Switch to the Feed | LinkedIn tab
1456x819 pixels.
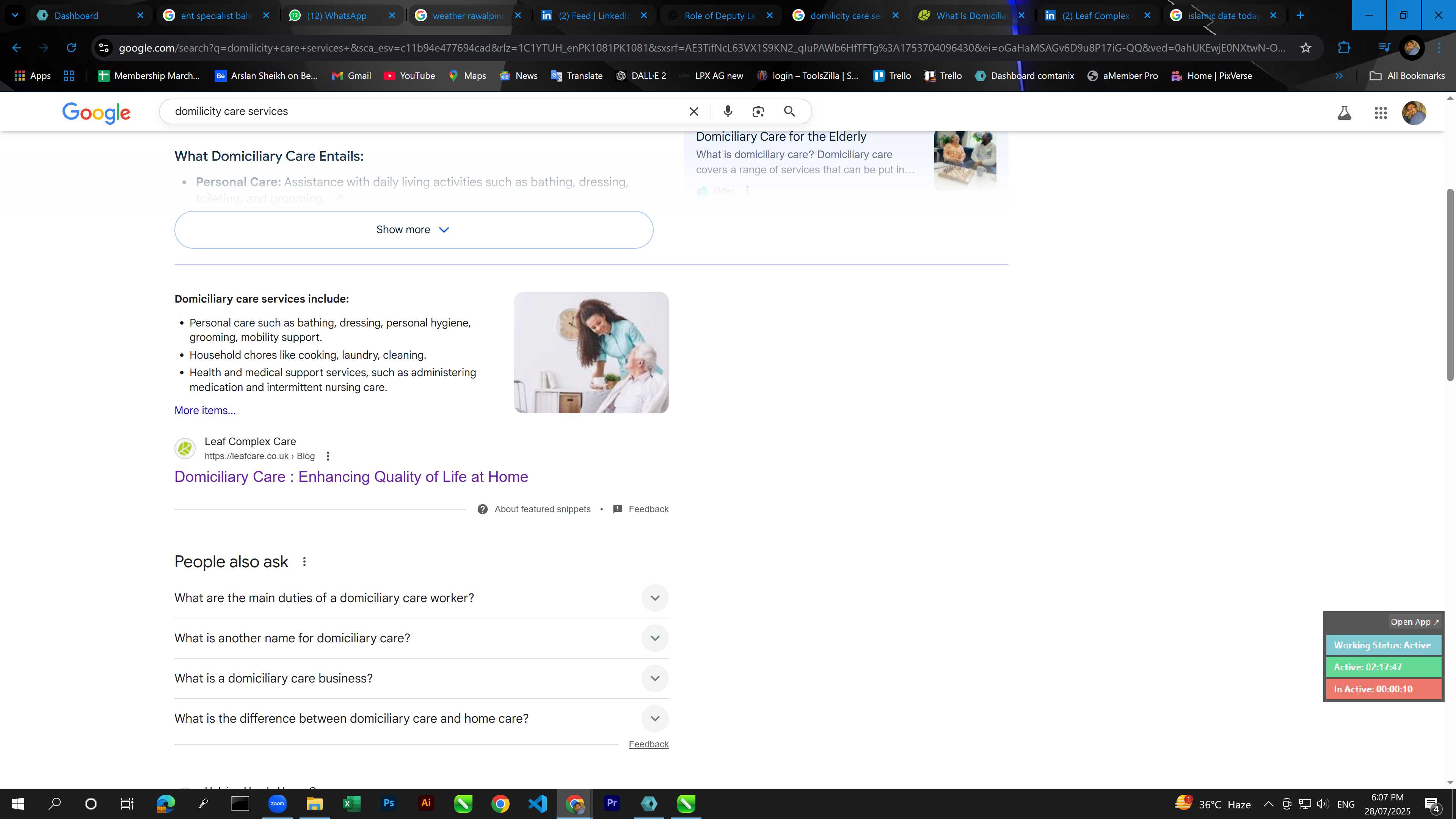coord(593,15)
